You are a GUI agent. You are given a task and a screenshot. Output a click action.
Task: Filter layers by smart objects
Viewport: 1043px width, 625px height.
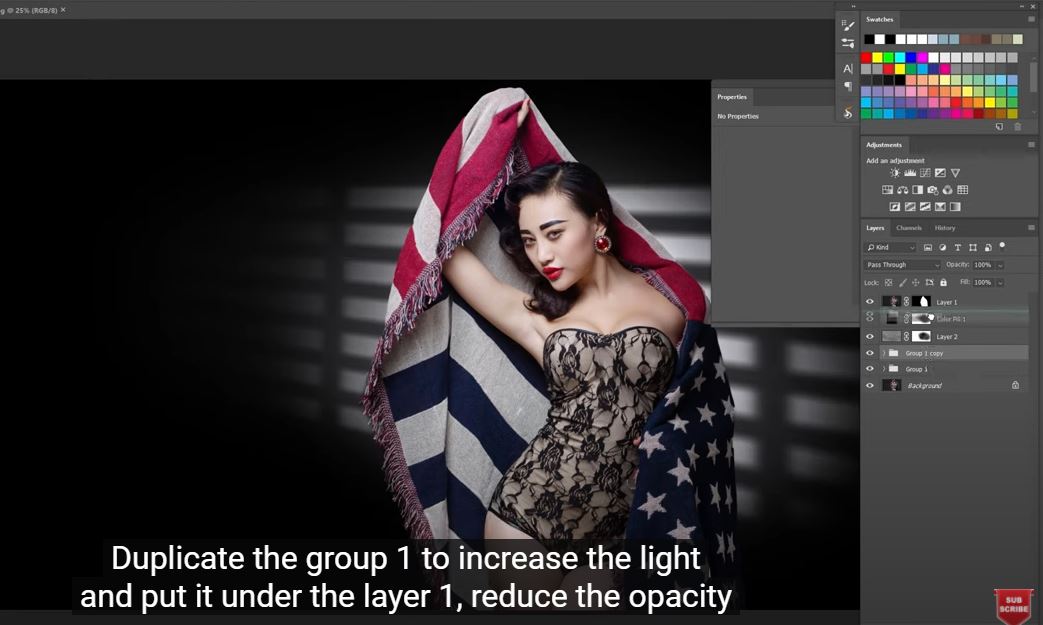pyautogui.click(x=988, y=247)
